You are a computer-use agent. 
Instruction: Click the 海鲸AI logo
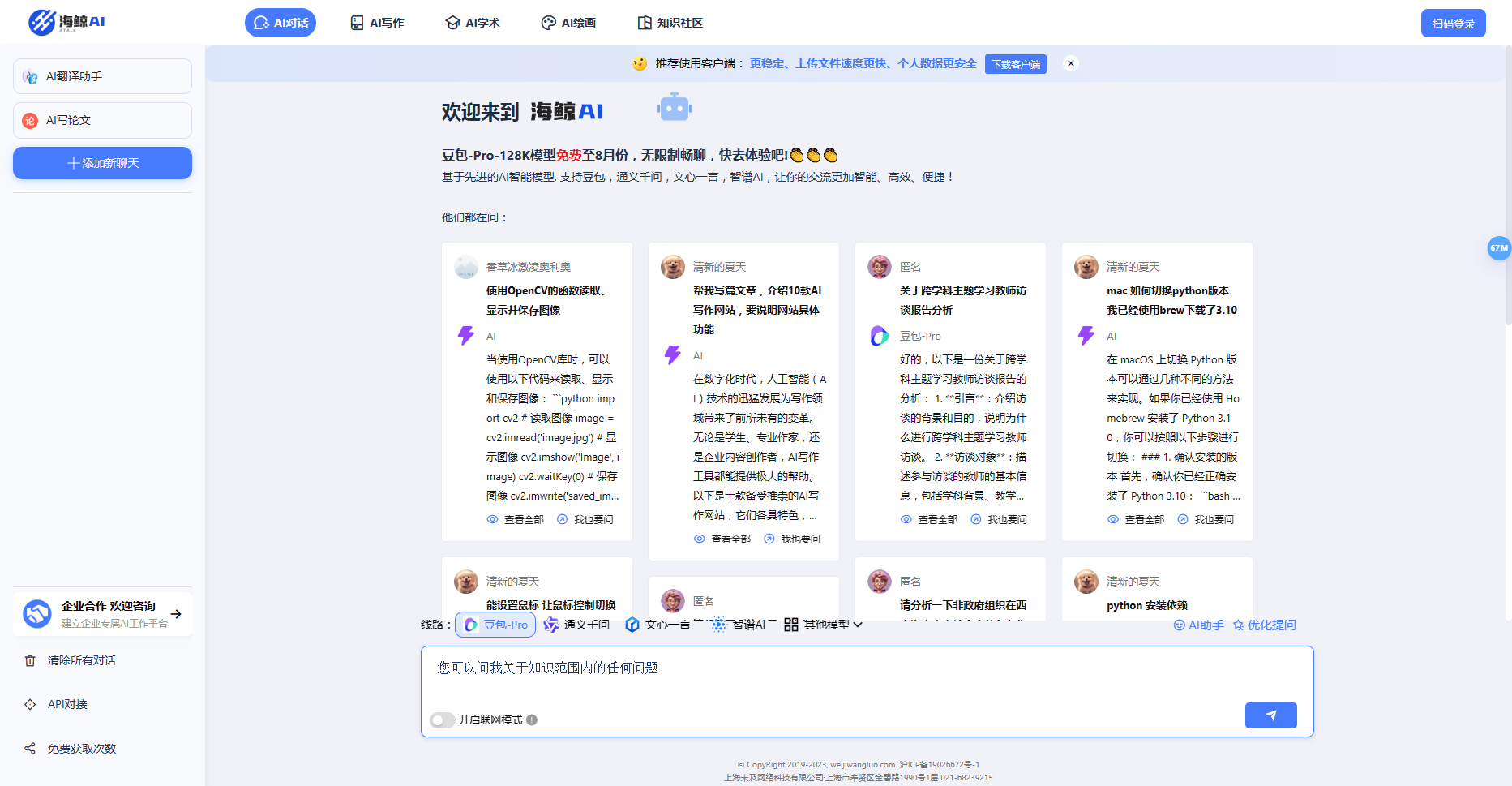tap(66, 22)
